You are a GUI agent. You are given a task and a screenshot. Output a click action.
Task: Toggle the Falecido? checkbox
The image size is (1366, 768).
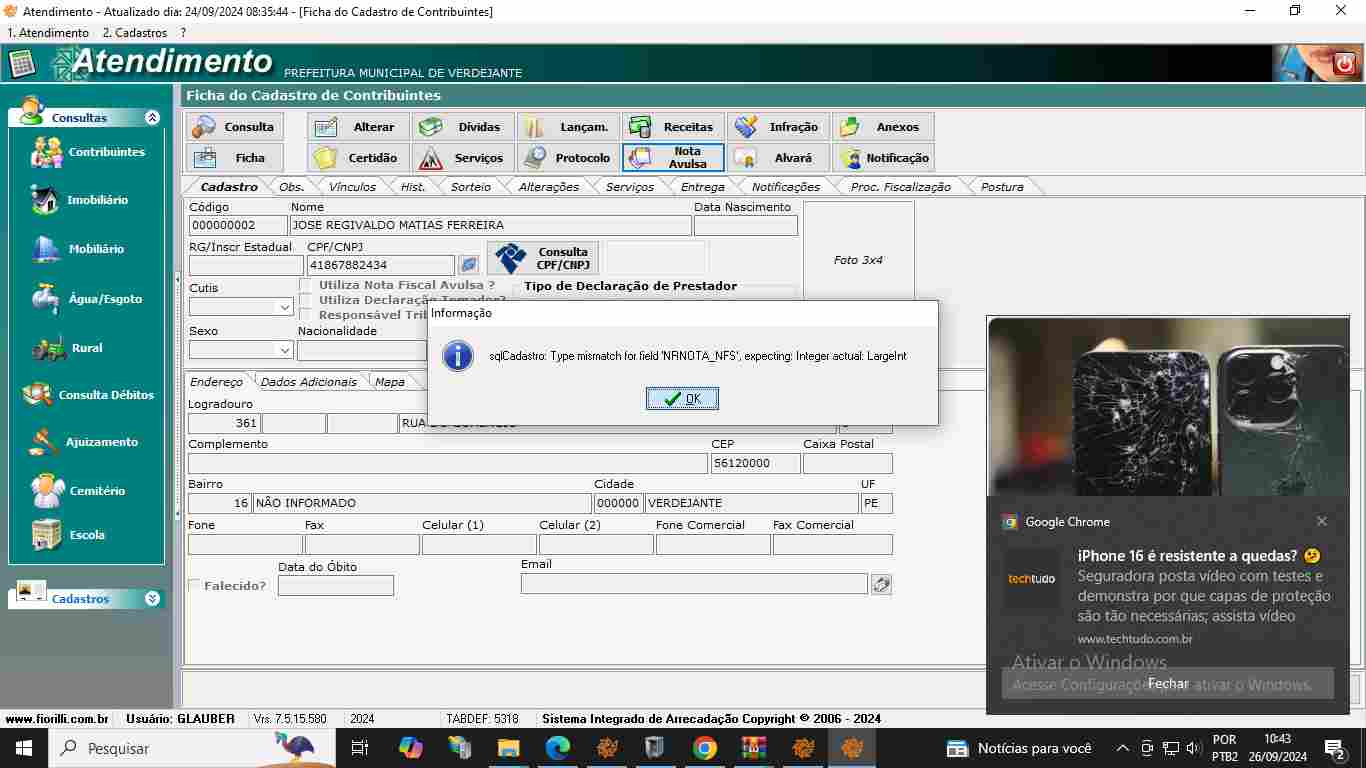pyautogui.click(x=195, y=586)
